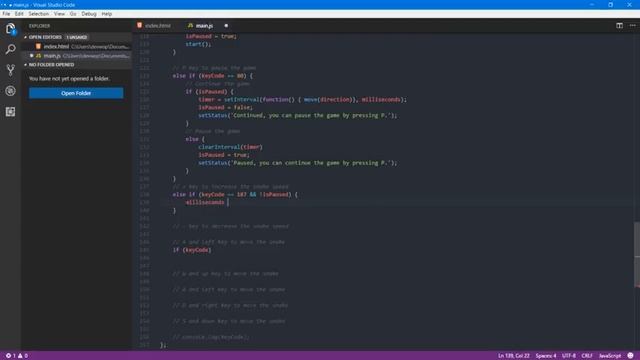Viewport: 640px width, 360px height.
Task: Click CRLF line ending indicator
Action: pos(587,356)
